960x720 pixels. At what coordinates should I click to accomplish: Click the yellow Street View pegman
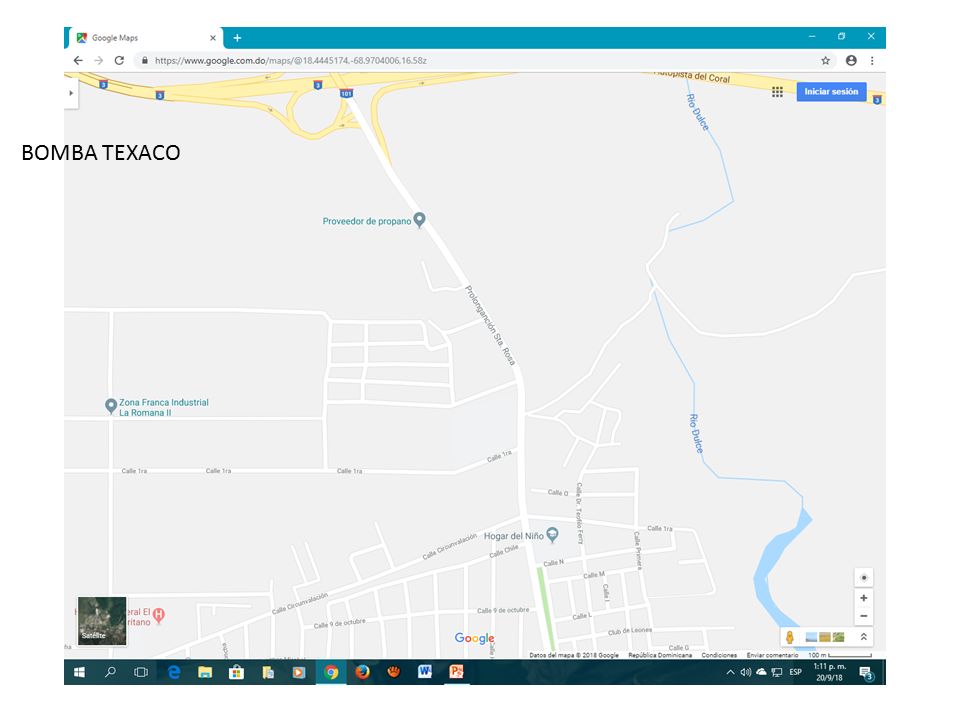[790, 637]
